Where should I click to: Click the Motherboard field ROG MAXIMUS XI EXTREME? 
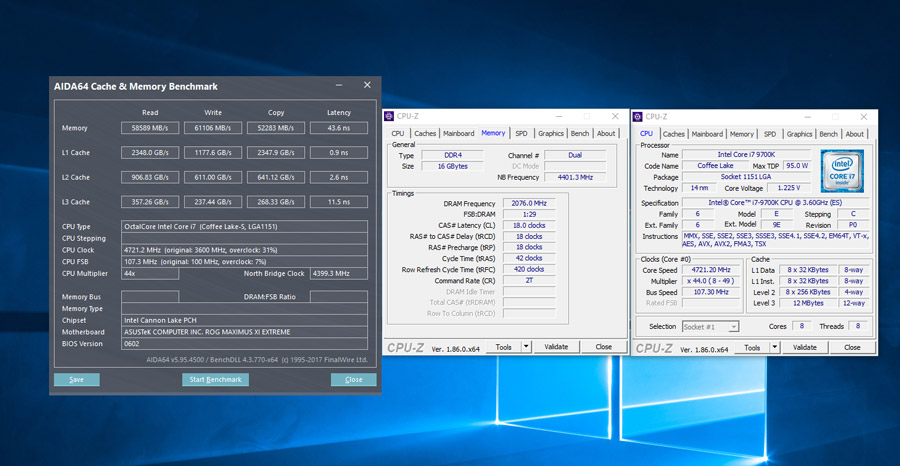click(x=245, y=332)
